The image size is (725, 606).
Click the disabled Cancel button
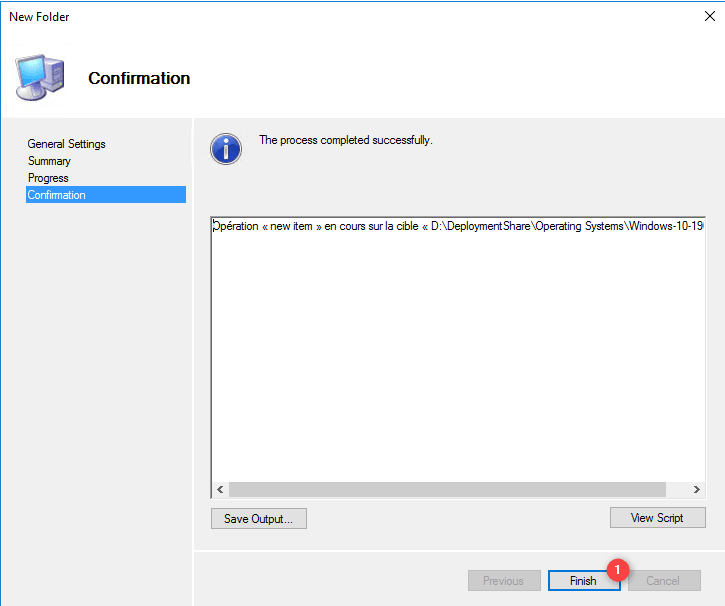[664, 581]
